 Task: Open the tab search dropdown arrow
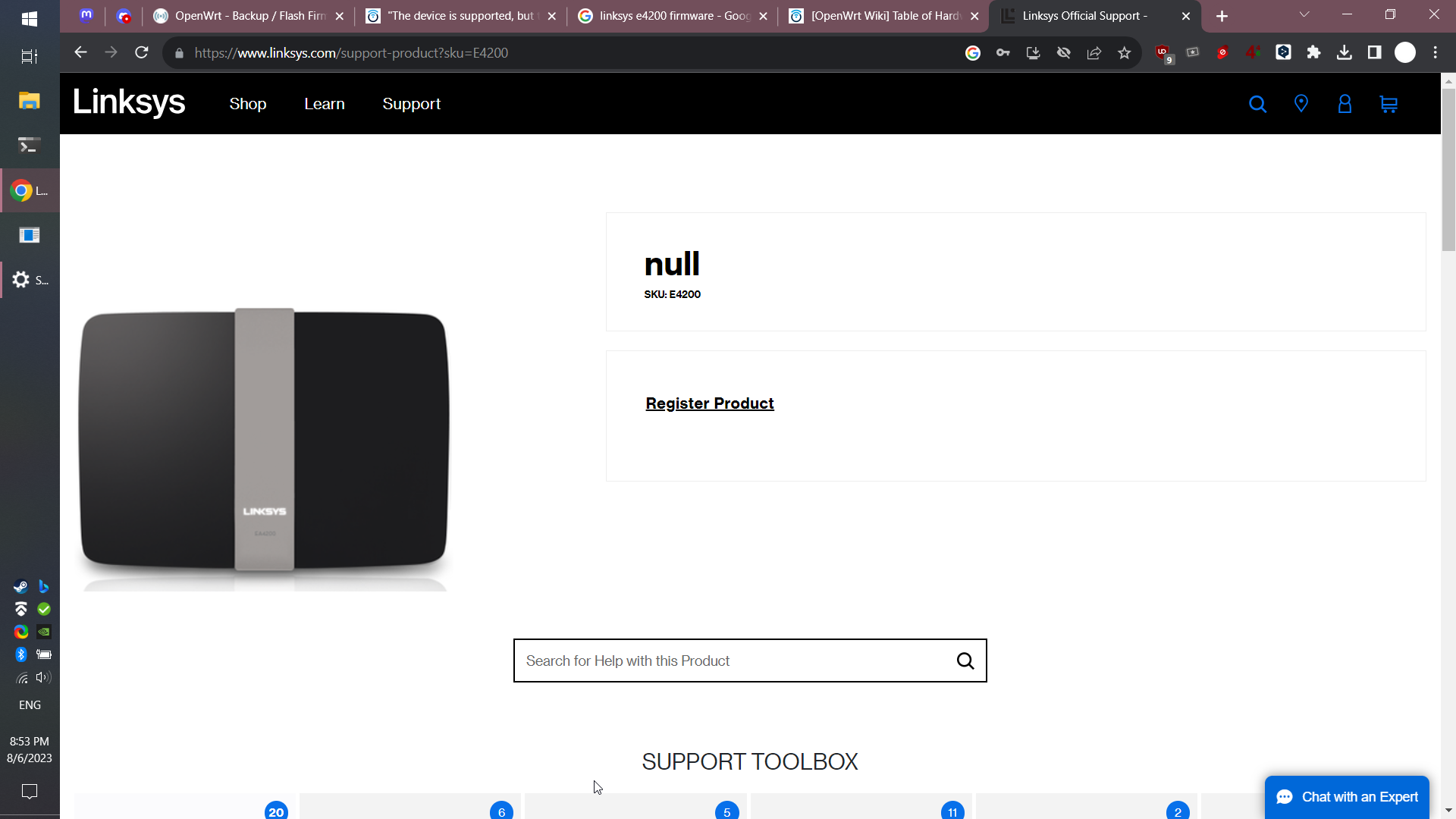pyautogui.click(x=1304, y=14)
